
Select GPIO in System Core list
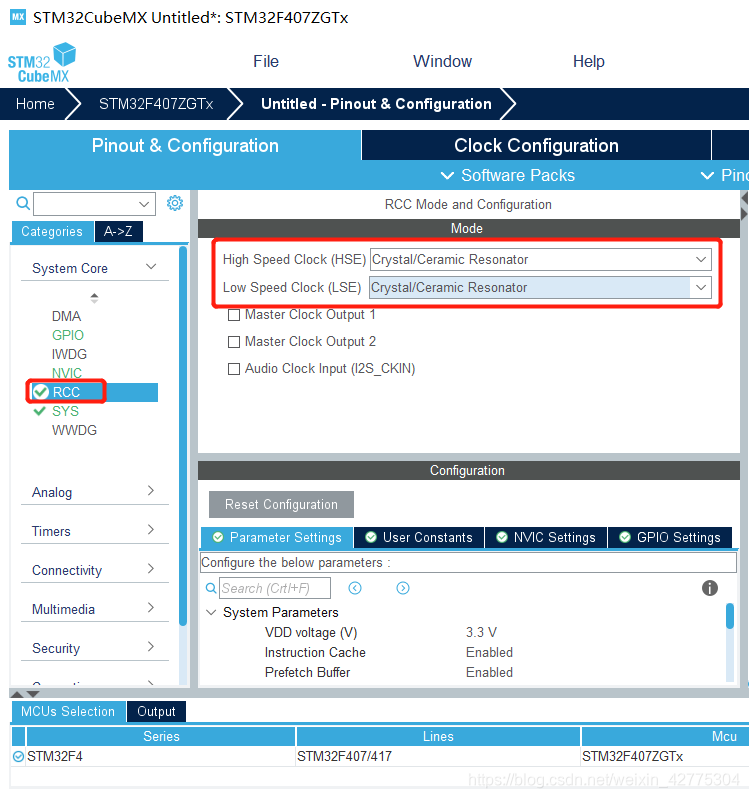pos(68,335)
